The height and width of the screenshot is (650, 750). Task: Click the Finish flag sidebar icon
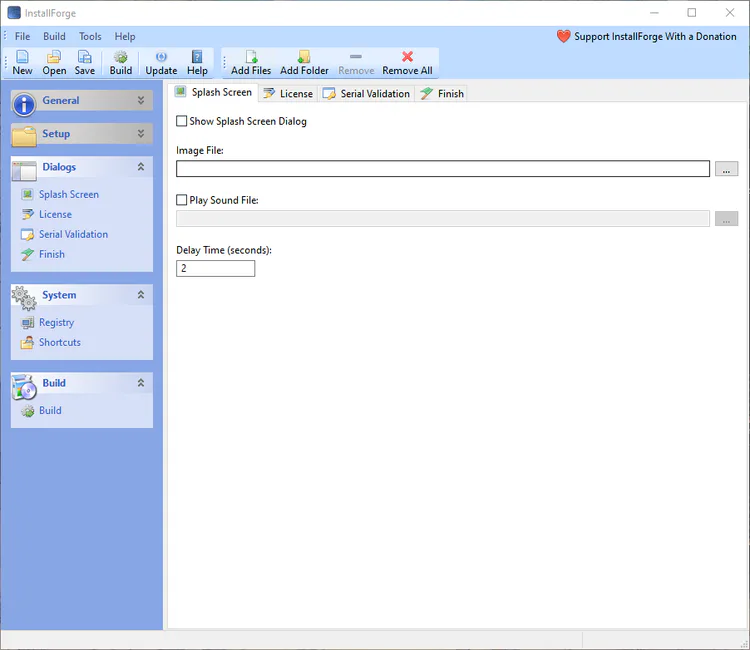pyautogui.click(x=27, y=254)
